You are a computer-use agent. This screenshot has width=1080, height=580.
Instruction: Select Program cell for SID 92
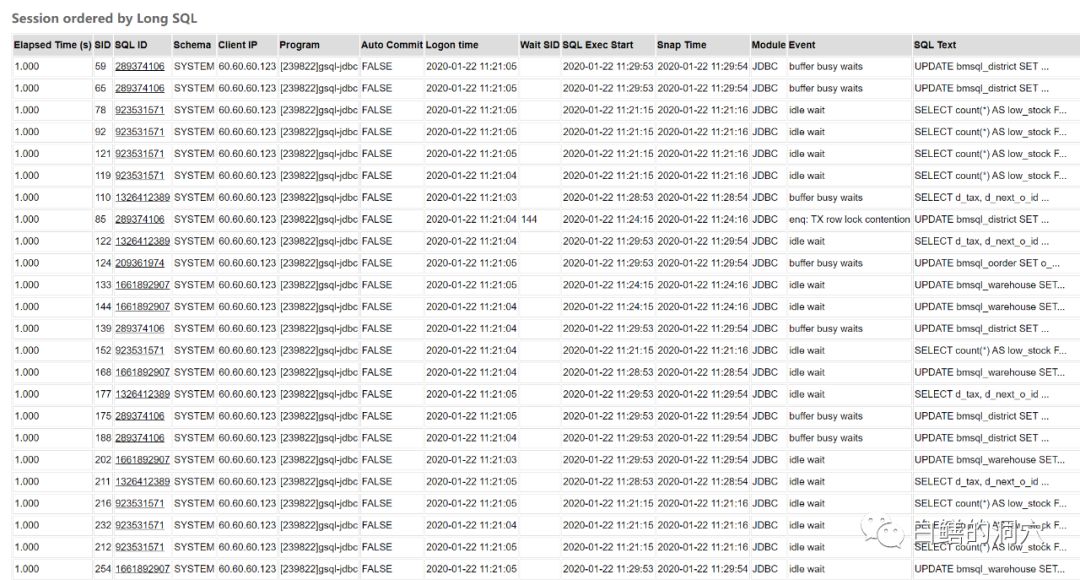(x=319, y=132)
